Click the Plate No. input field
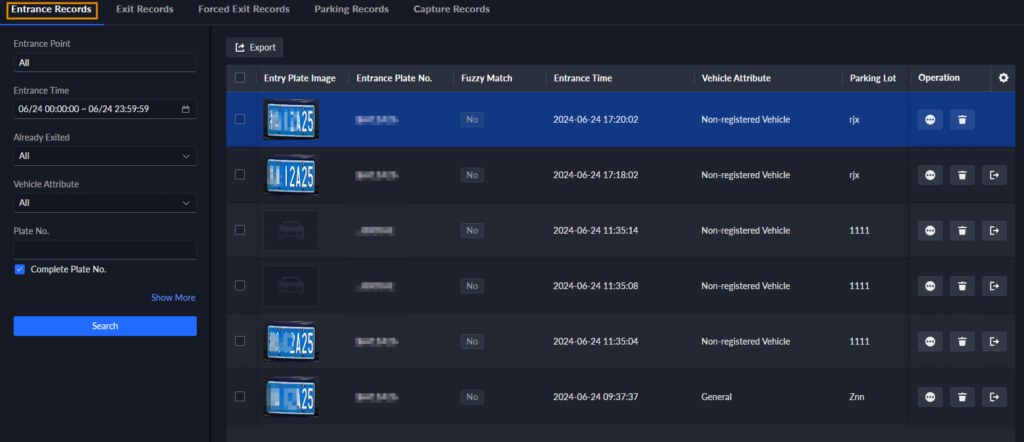 [x=104, y=250]
